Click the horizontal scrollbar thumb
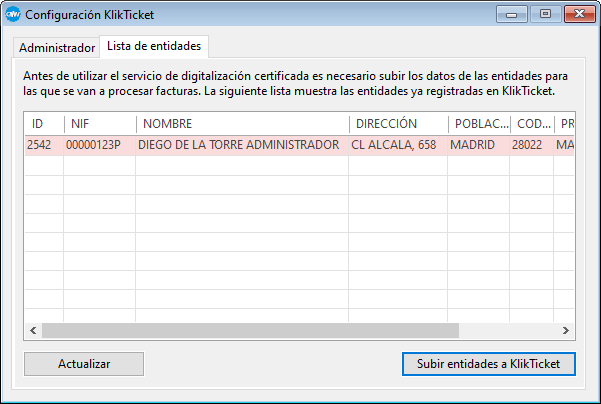The width and height of the screenshot is (601, 404). click(249, 330)
